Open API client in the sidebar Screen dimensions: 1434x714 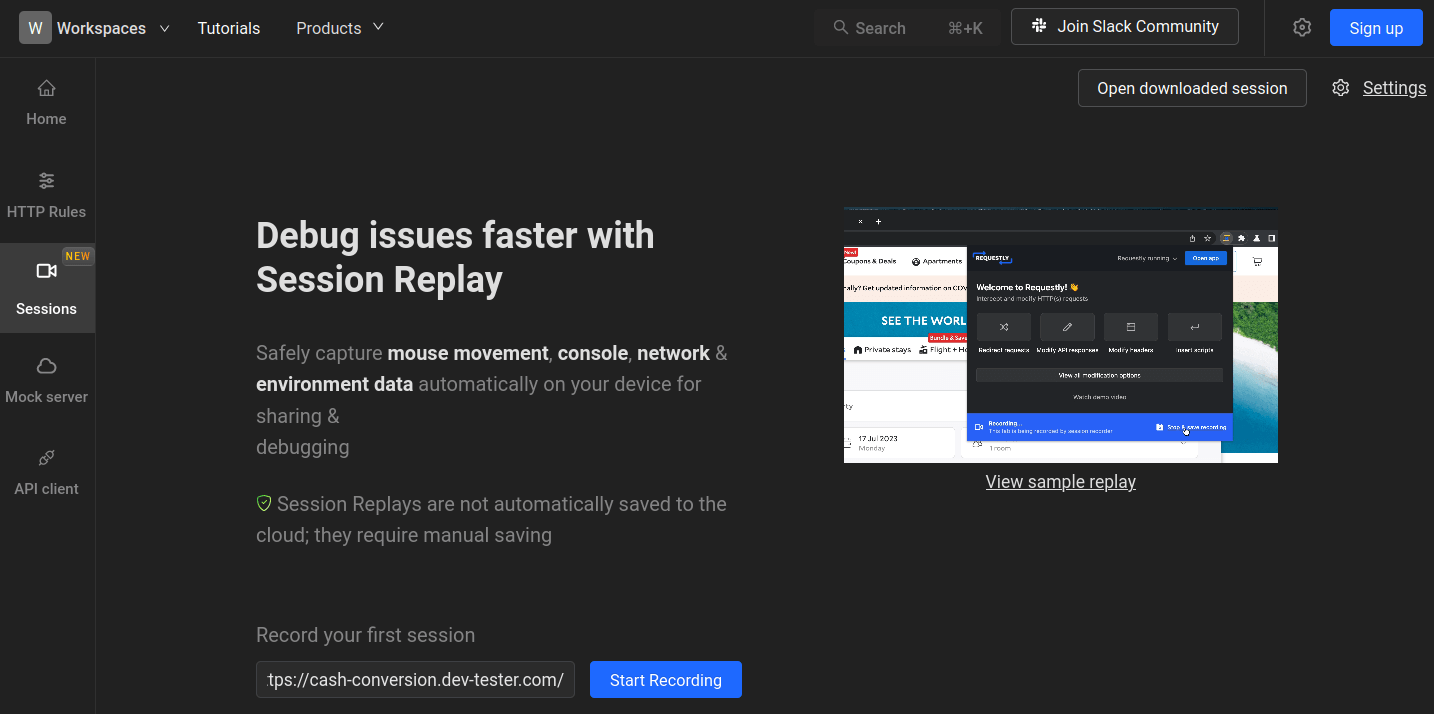point(47,473)
